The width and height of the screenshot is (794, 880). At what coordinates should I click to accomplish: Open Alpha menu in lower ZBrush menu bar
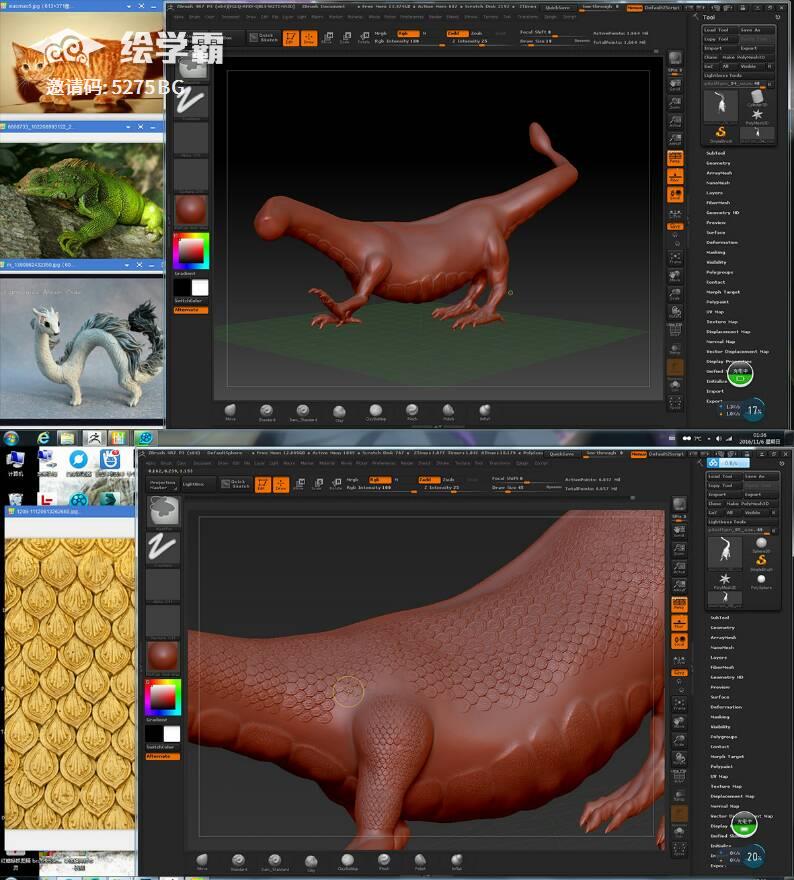click(151, 464)
